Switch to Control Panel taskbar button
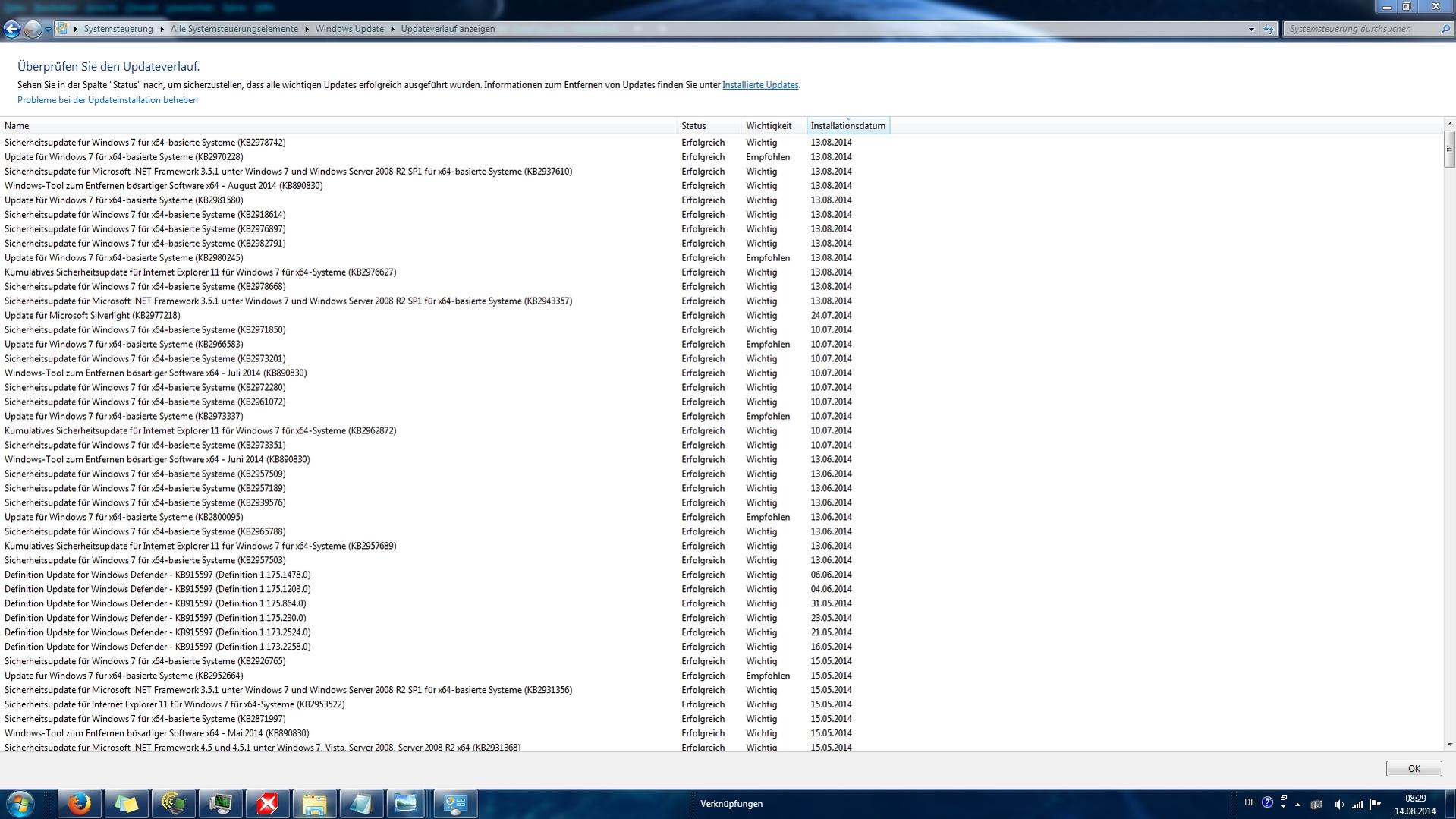The height and width of the screenshot is (819, 1456). (x=455, y=804)
